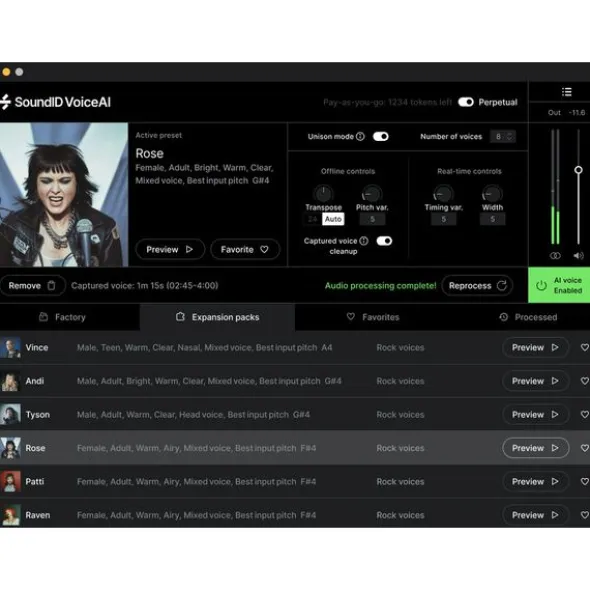590x591 pixels.
Task: Preview the Rose voice in list
Action: pos(535,448)
